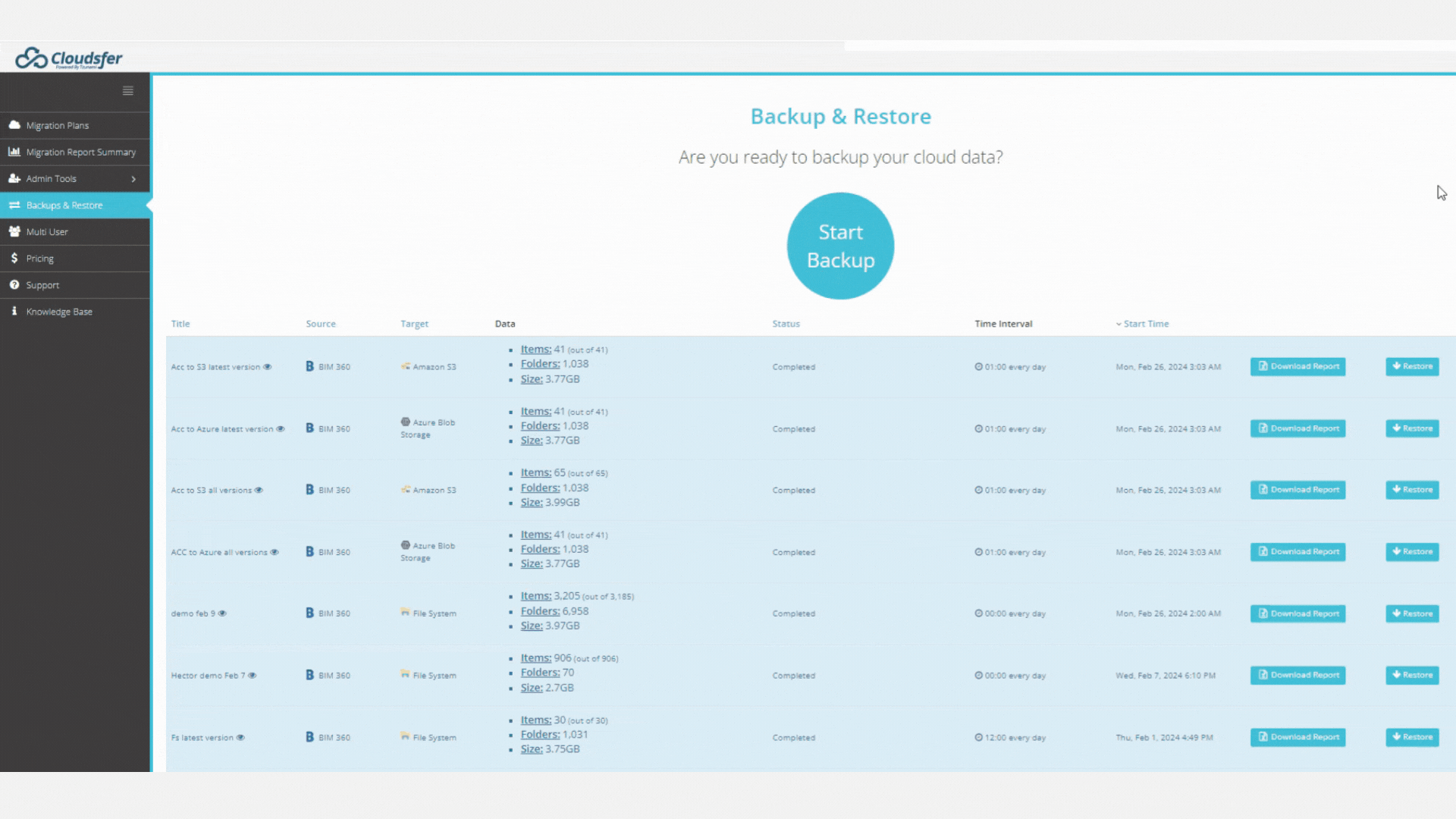This screenshot has width=1456, height=819.
Task: Open Migration Plans in the sidebar
Action: pyautogui.click(x=58, y=125)
